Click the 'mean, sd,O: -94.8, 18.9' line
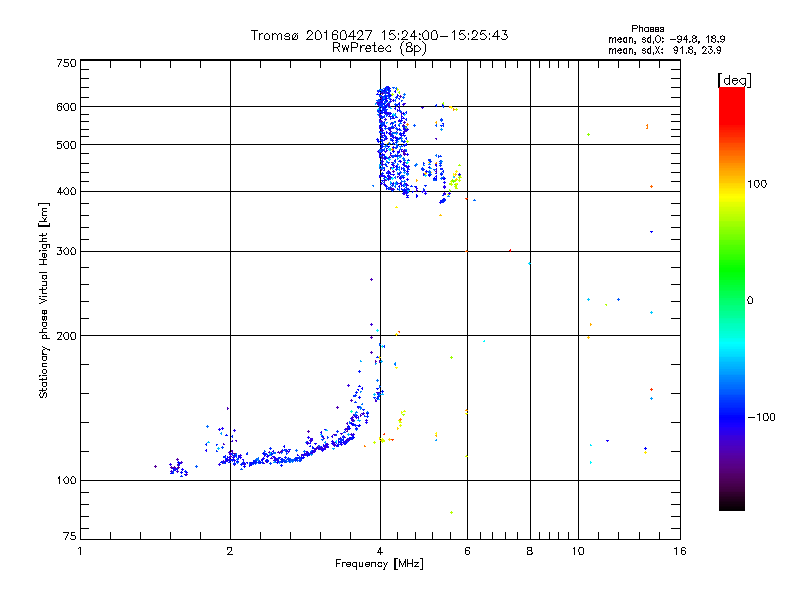Viewport: 800px width, 600px height. click(x=666, y=39)
